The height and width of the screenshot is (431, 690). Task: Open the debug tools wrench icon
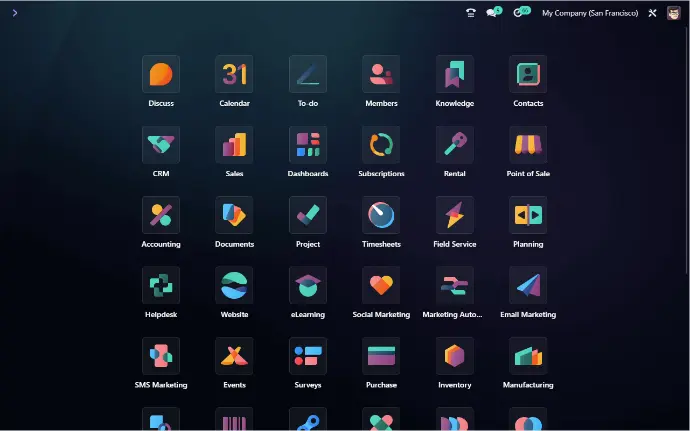[x=652, y=13]
